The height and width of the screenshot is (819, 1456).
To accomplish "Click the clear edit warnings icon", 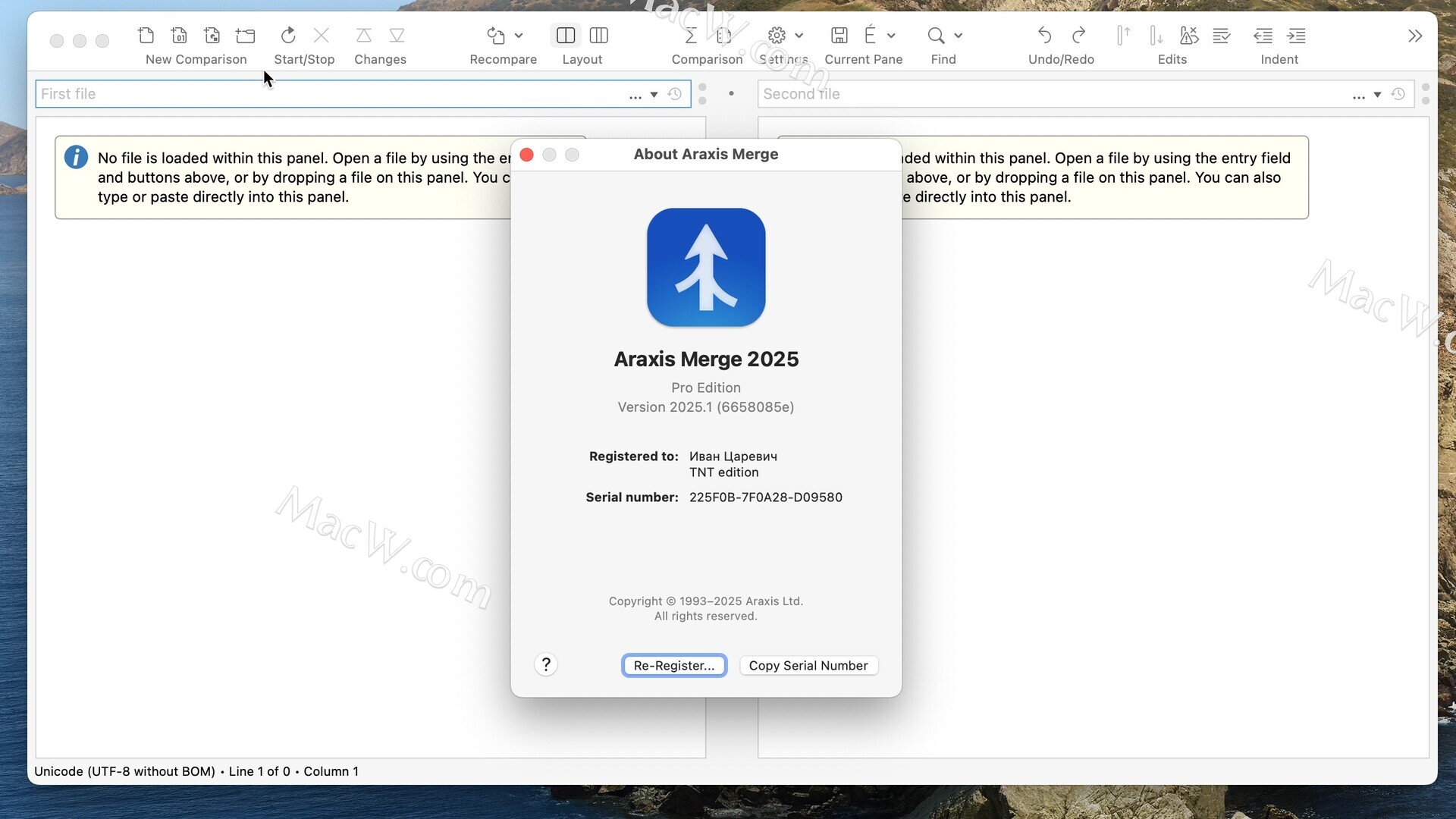I will pos(1189,35).
